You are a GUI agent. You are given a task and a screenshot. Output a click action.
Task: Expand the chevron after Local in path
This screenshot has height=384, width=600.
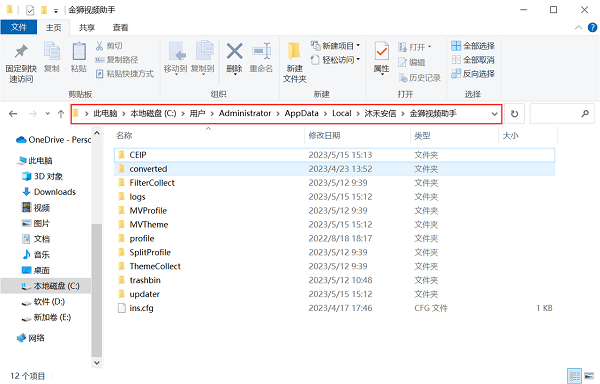point(358,114)
